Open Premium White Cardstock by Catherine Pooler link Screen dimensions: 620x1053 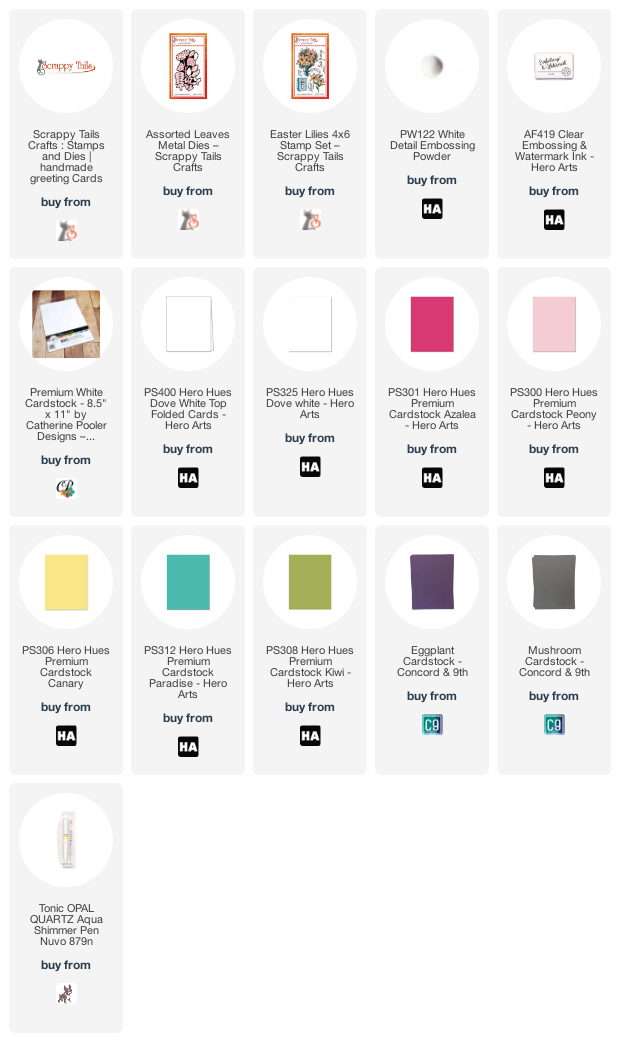[x=66, y=414]
